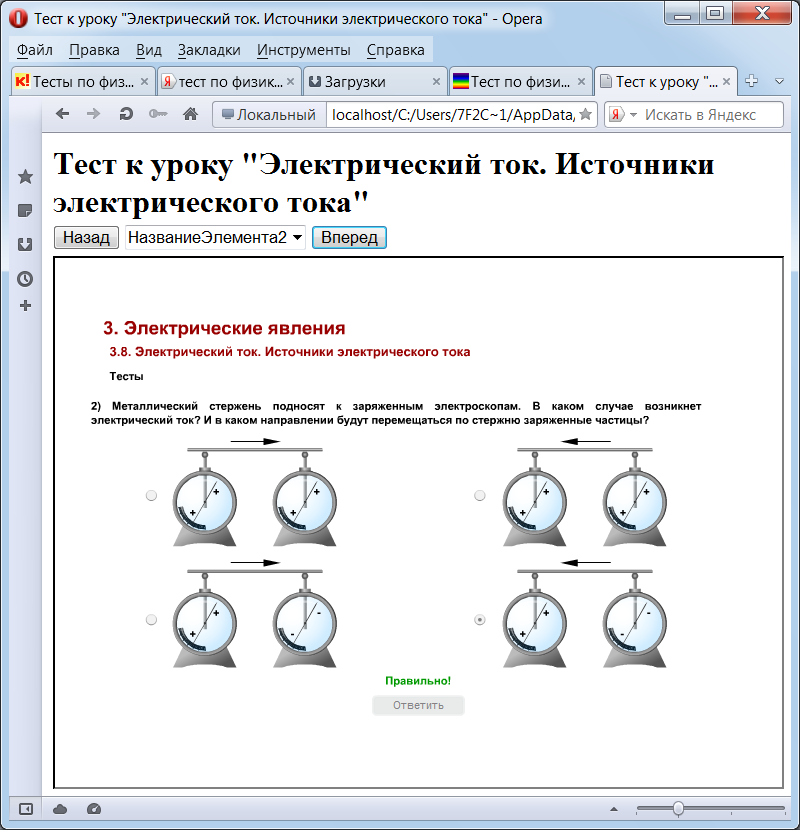
Task: Open search engine dropdown arrow
Action: coord(633,114)
